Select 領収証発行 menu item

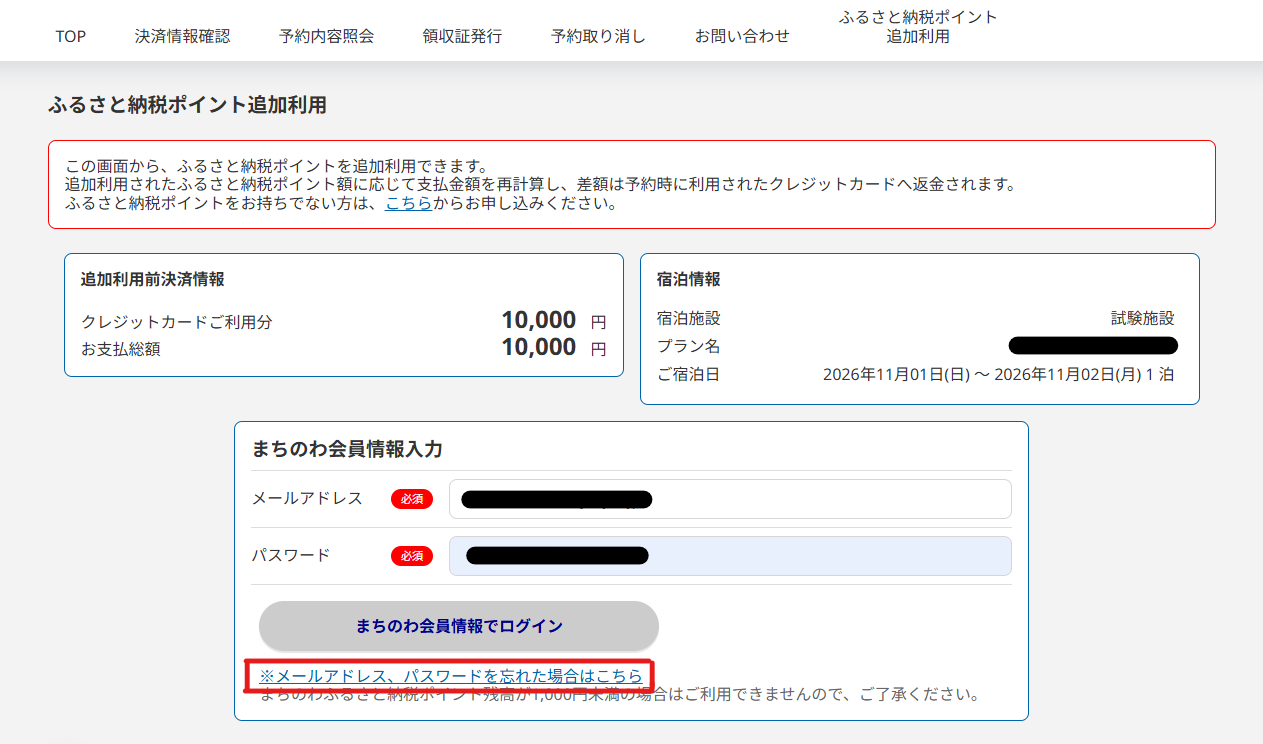(x=462, y=36)
